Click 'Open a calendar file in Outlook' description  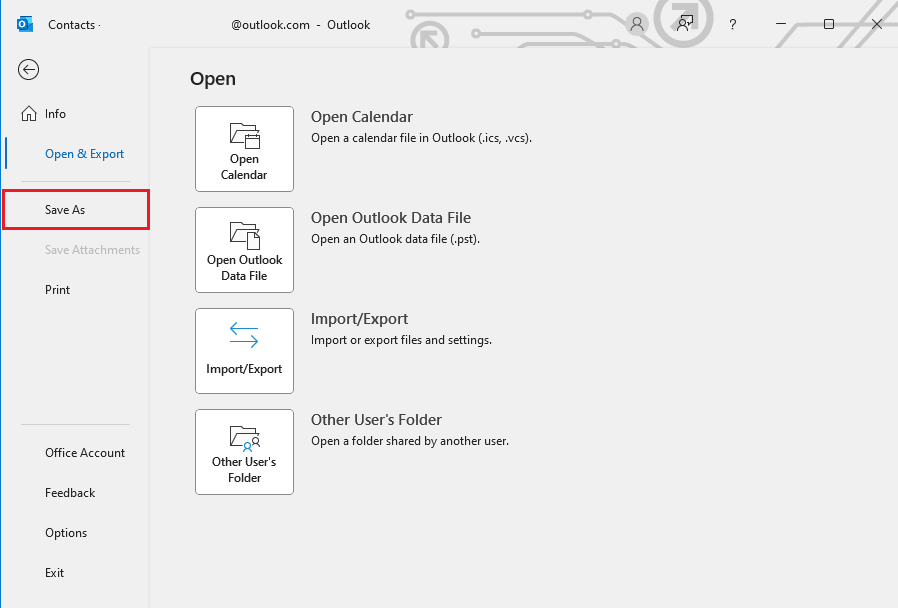coord(422,138)
